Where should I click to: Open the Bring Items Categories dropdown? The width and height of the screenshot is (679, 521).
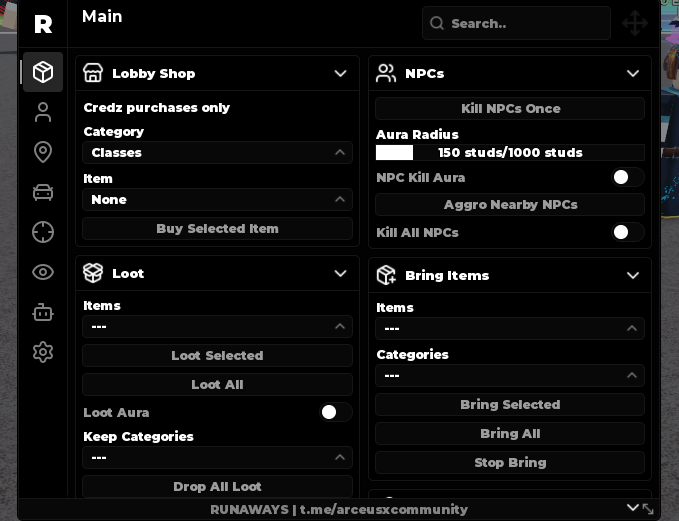(x=510, y=375)
